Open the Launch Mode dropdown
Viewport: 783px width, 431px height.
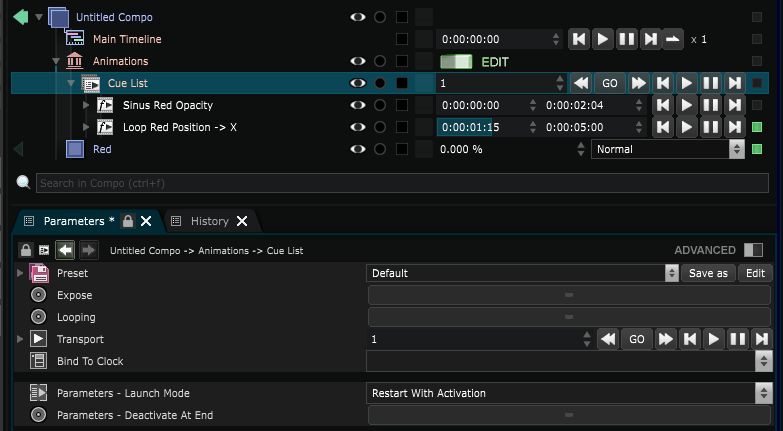click(569, 393)
